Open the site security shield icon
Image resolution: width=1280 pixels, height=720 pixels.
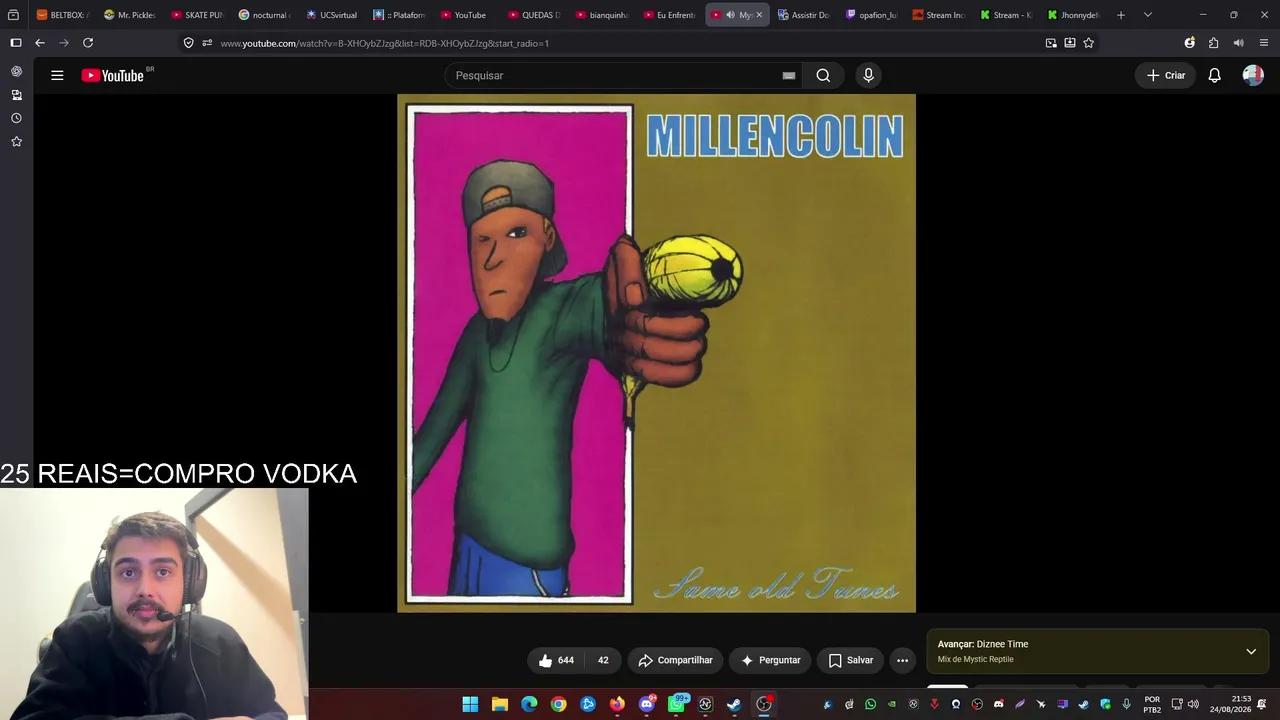pyautogui.click(x=188, y=43)
